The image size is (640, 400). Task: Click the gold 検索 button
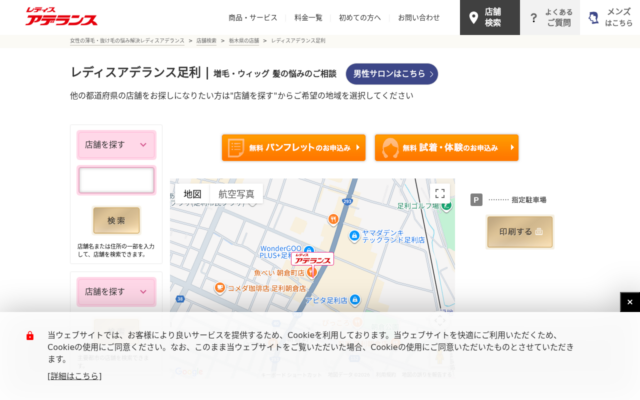point(116,220)
